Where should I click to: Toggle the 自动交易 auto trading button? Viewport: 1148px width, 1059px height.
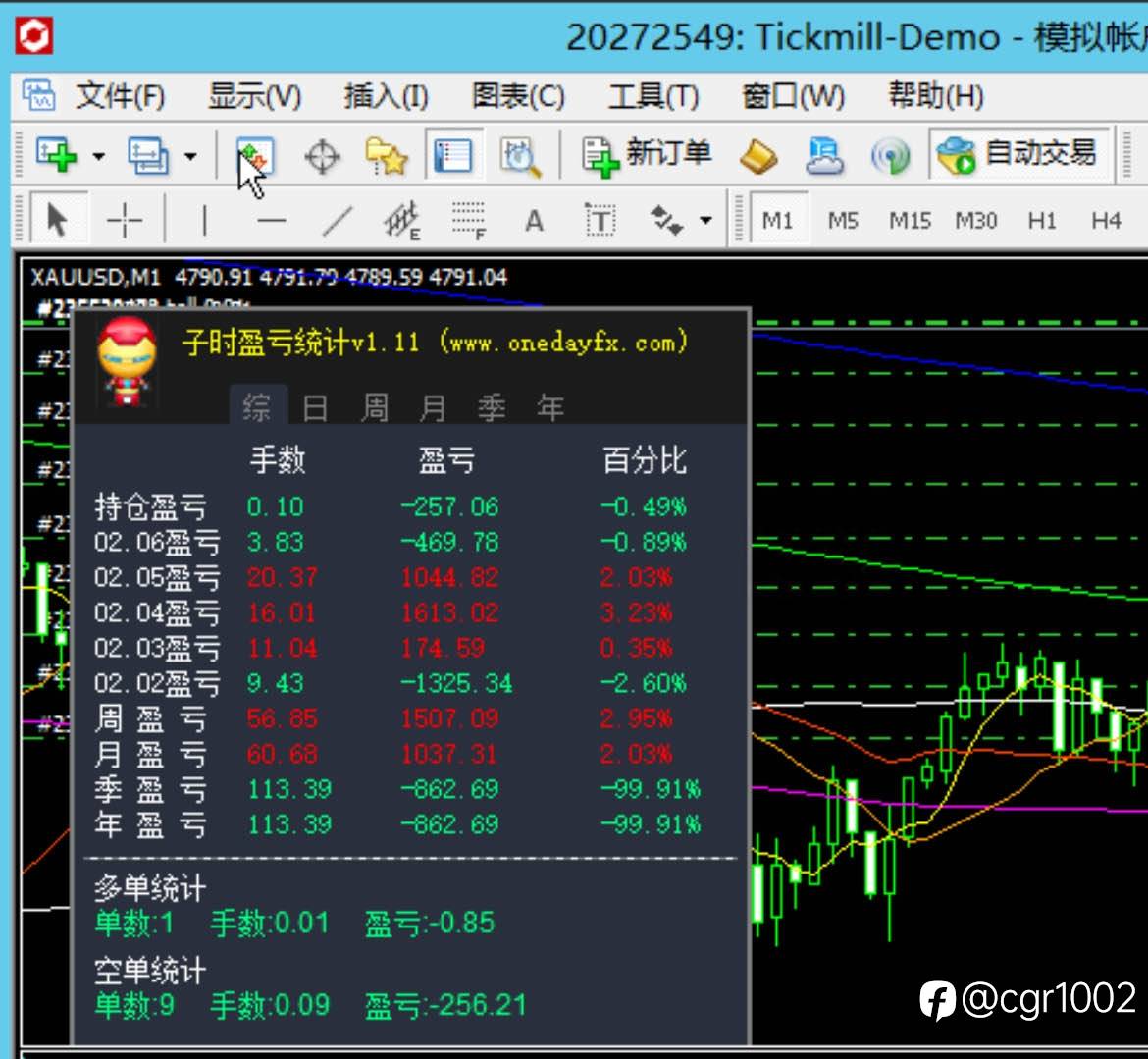pos(1018,154)
